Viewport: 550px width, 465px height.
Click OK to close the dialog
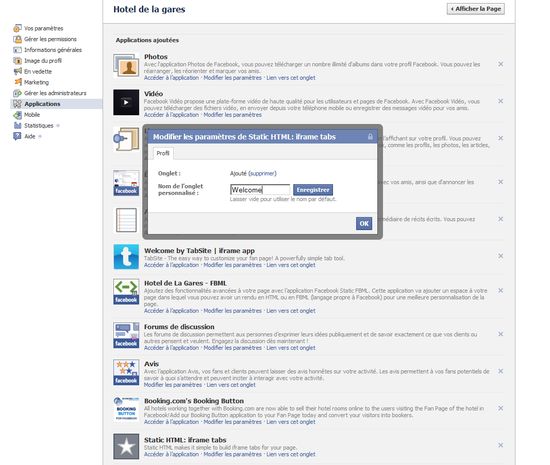click(364, 223)
